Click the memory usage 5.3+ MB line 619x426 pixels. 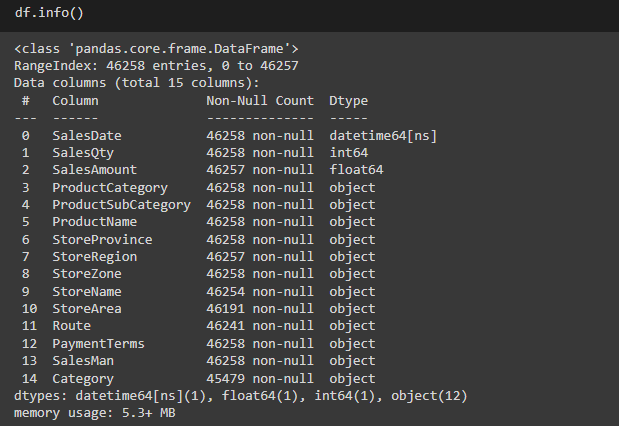coord(95,413)
